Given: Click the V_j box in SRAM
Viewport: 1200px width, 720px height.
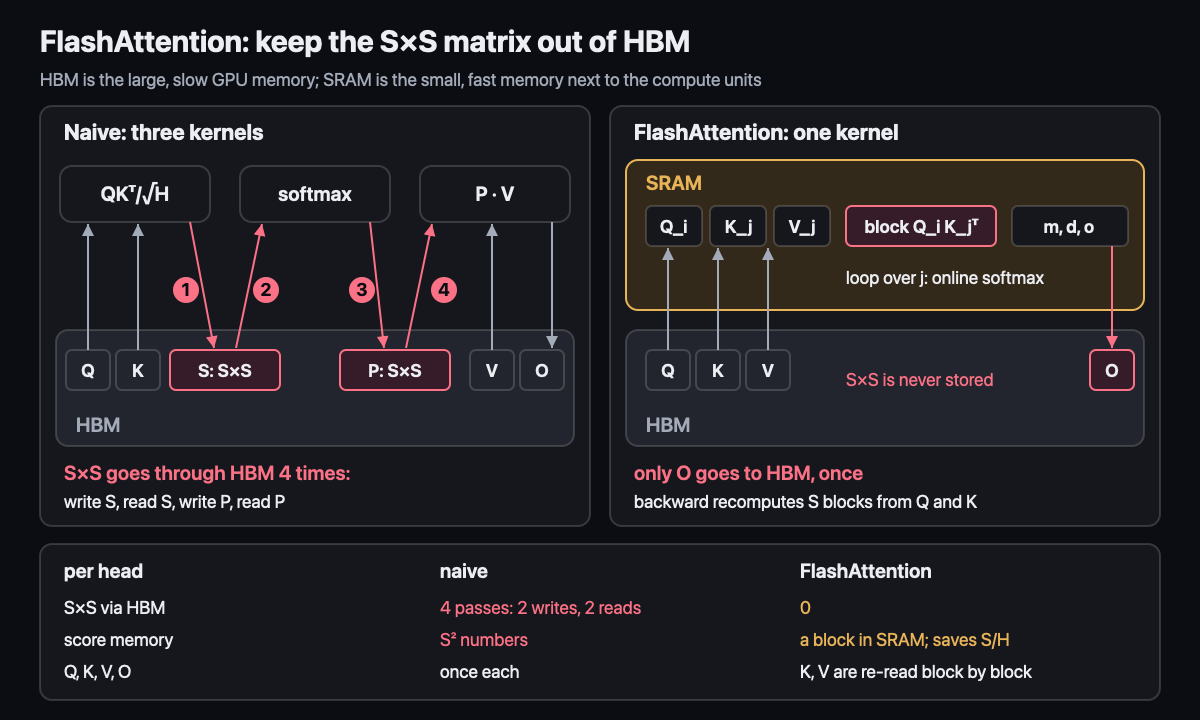Looking at the screenshot, I should pyautogui.click(x=801, y=227).
